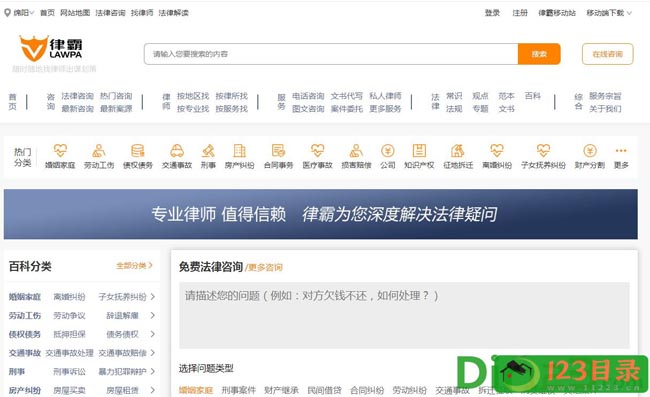Open the 绵阳 city dropdown
Screen dimensions: 650x397
pos(23,13)
